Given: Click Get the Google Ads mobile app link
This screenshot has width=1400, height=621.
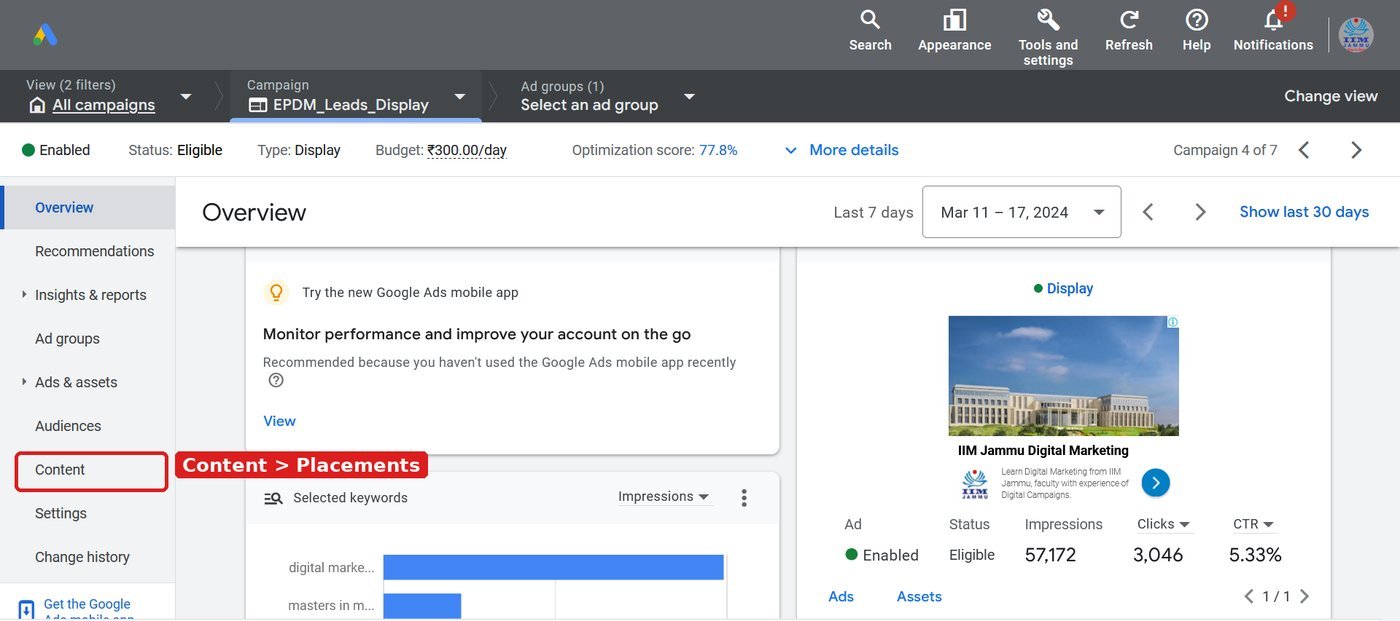Looking at the screenshot, I should [x=88, y=610].
